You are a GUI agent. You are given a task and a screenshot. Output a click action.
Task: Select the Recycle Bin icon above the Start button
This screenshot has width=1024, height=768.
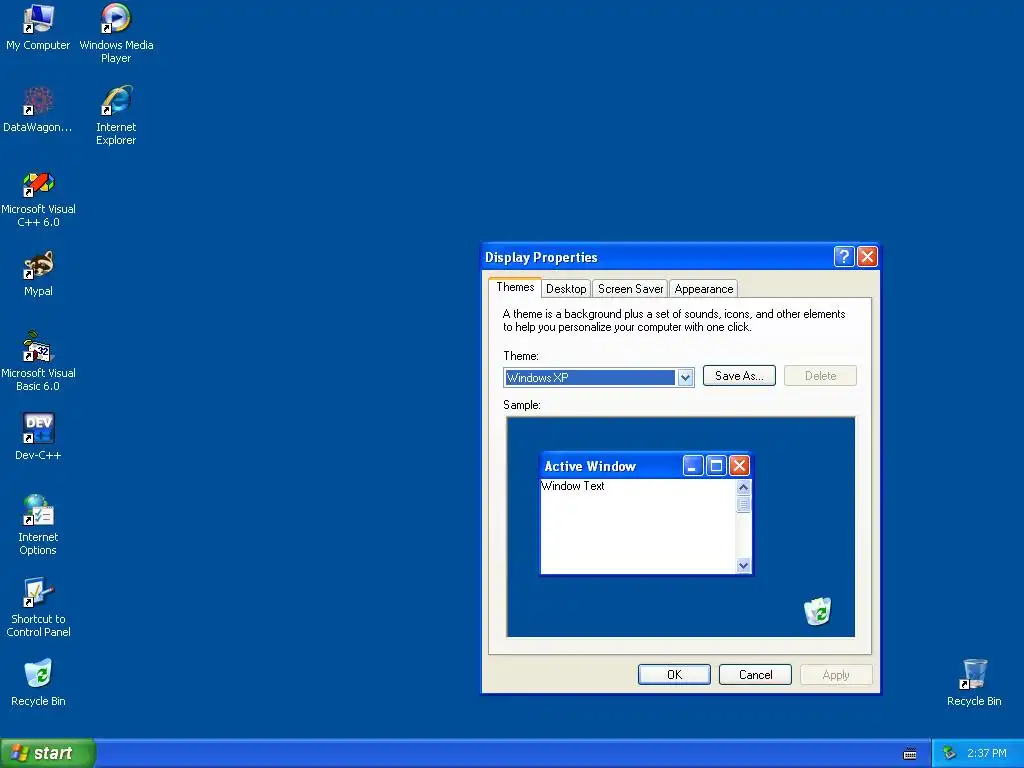tap(38, 683)
